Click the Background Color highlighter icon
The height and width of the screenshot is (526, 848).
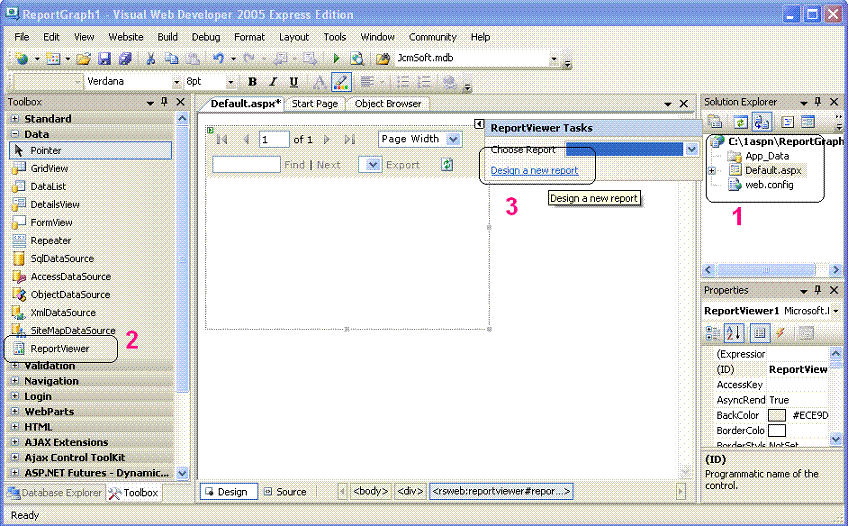point(341,82)
